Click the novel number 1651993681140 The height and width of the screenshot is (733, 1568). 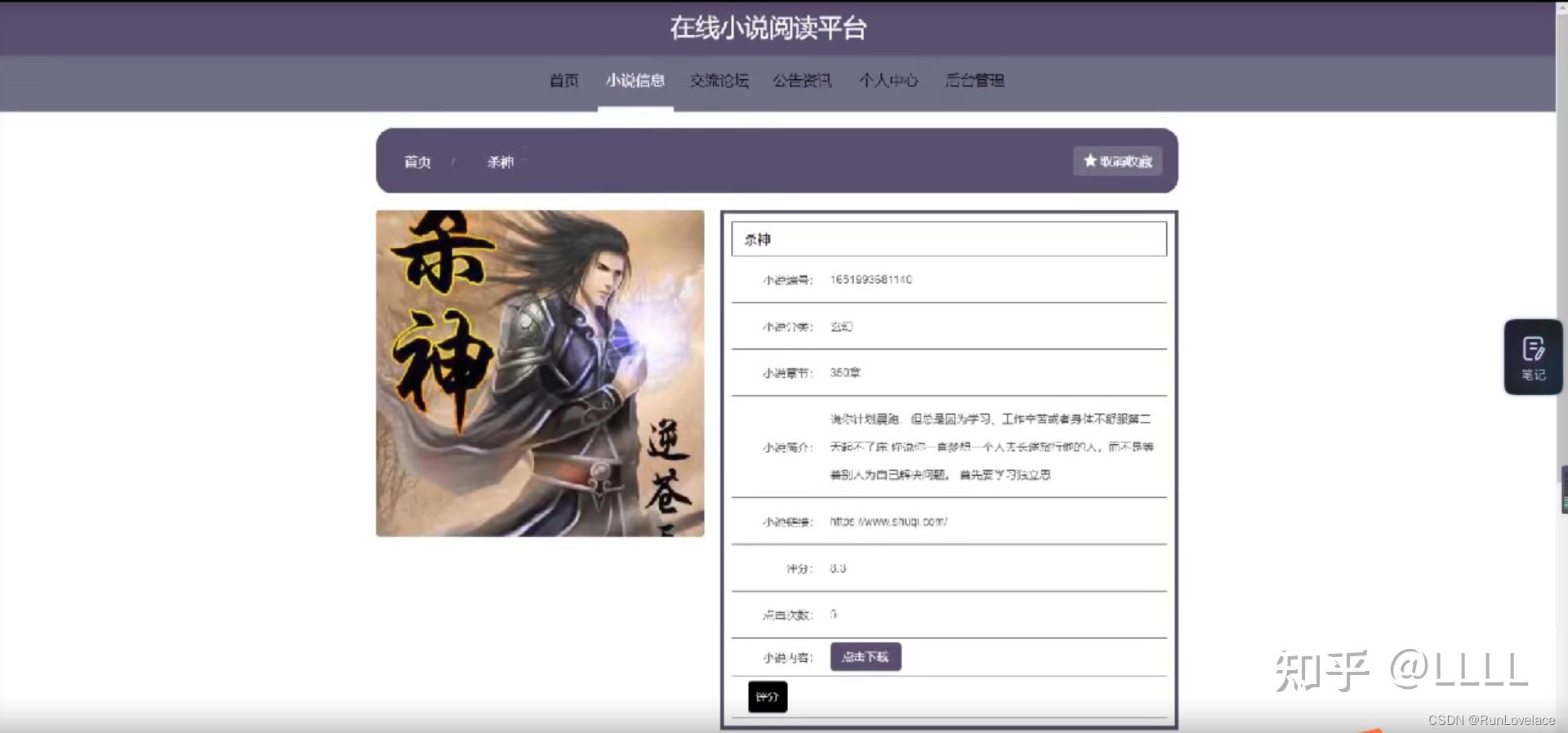[x=871, y=280]
